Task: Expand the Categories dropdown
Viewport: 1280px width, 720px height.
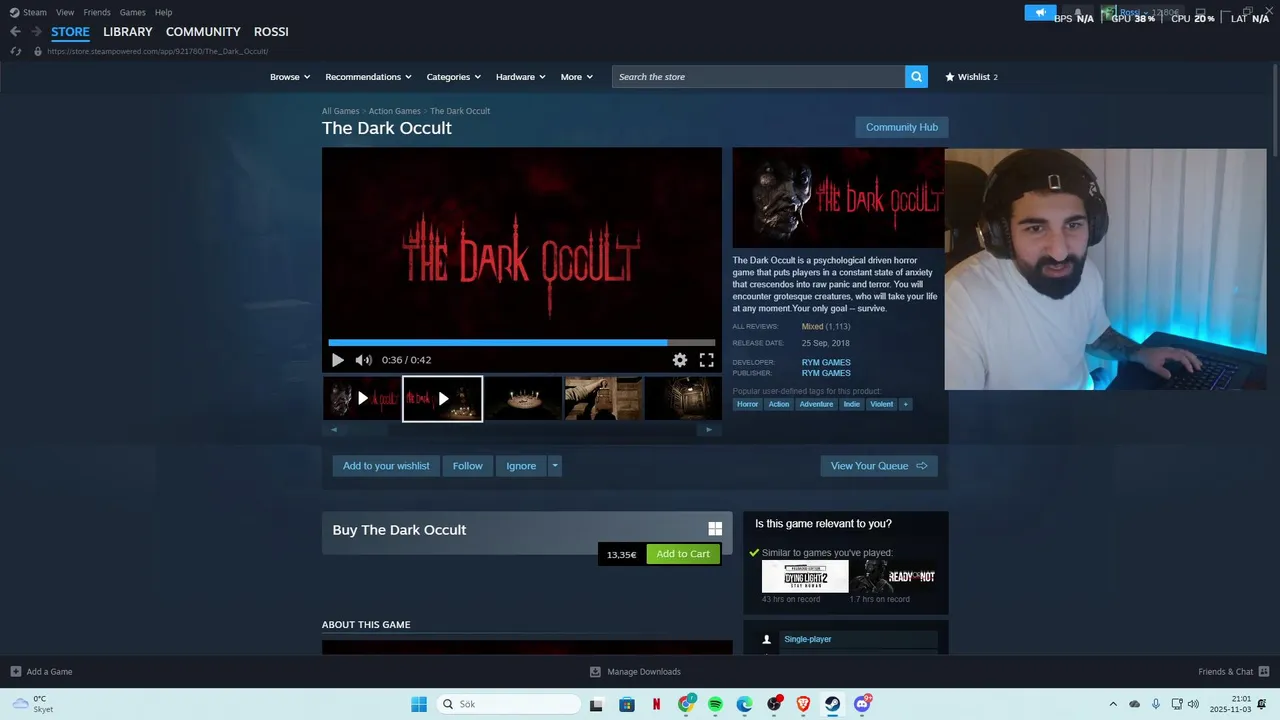Action: [x=453, y=77]
